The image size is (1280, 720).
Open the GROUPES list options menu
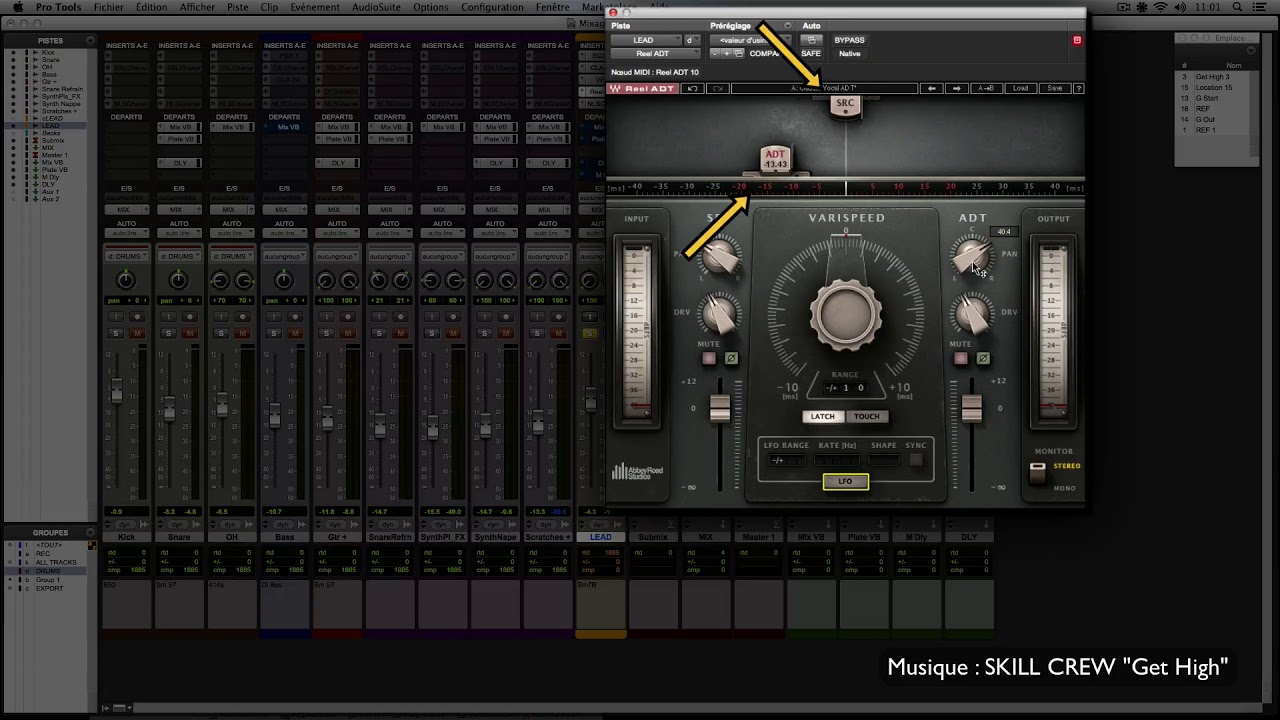[x=90, y=533]
